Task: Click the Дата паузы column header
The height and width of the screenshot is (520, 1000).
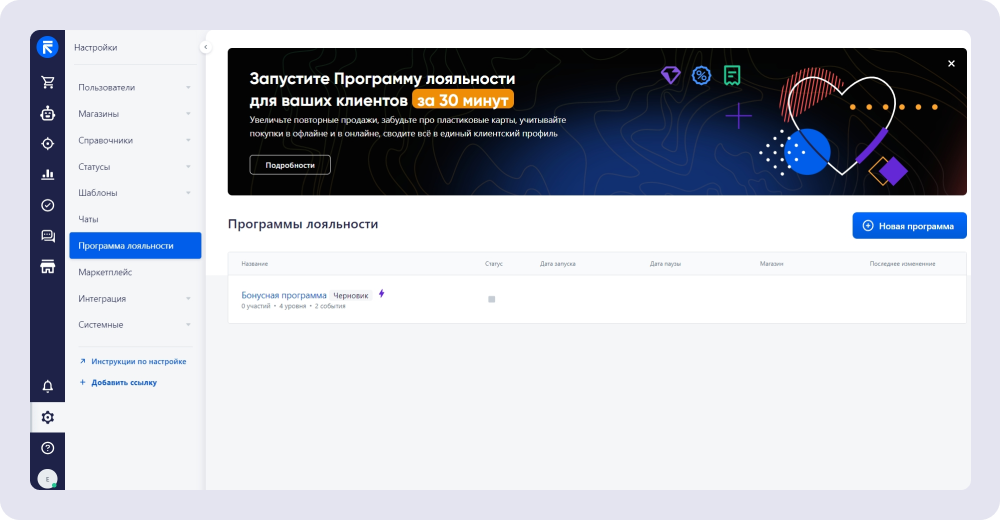Action: 665,264
